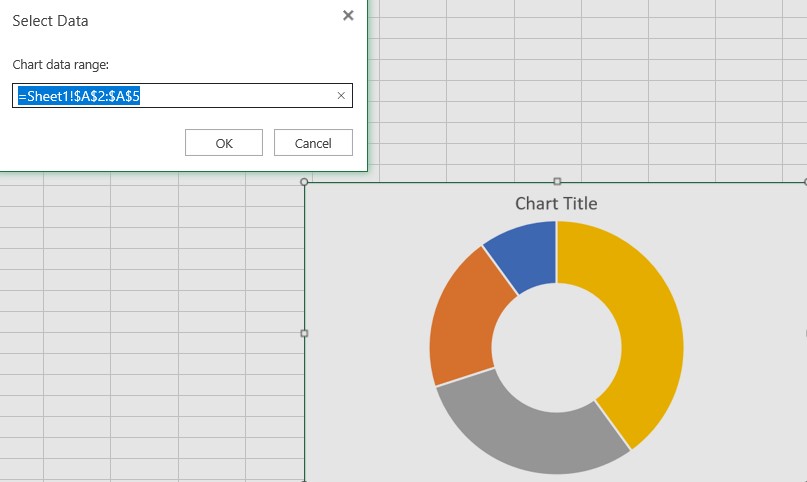Confirm with the OK button

[224, 142]
